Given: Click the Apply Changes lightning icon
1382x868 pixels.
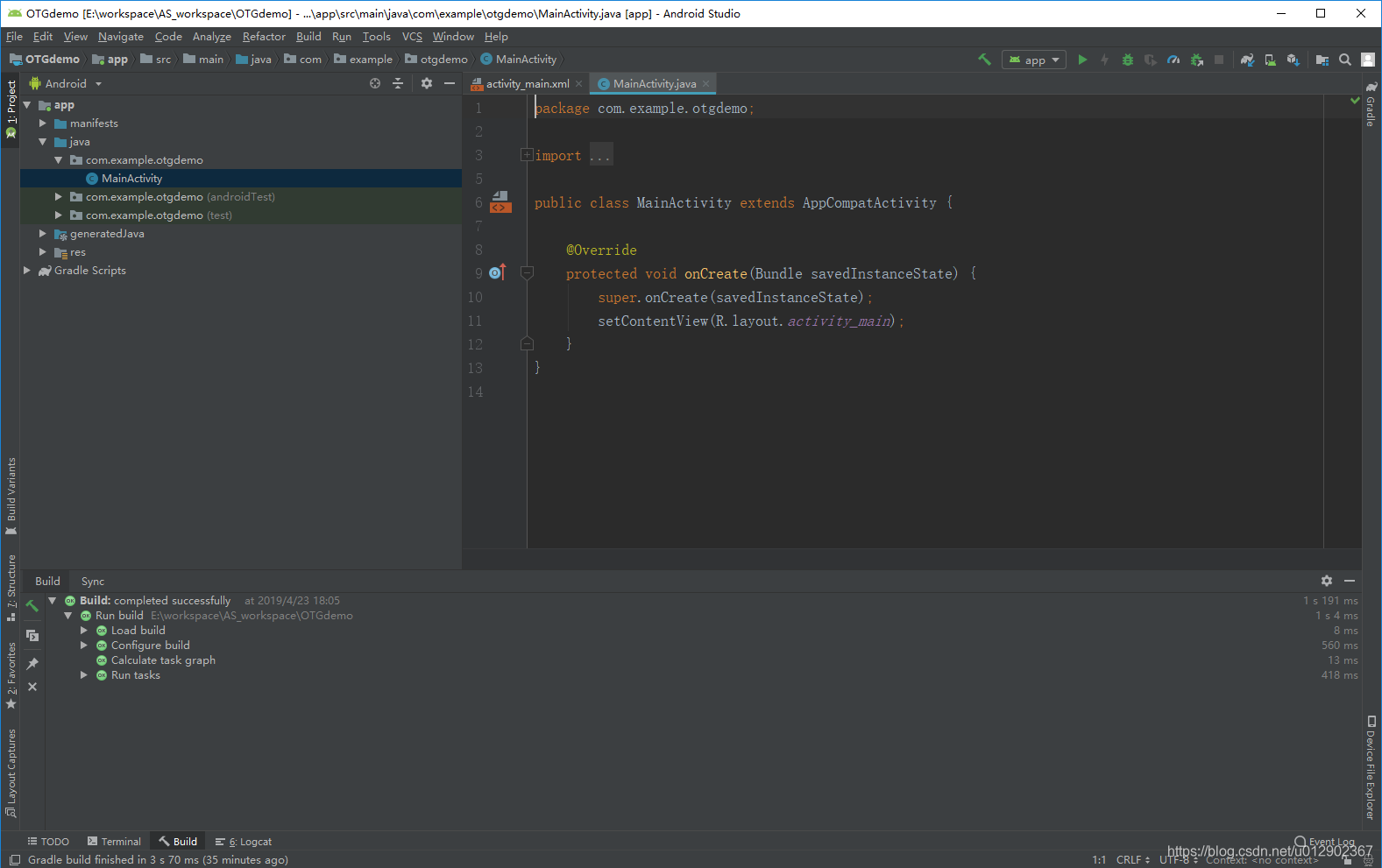Looking at the screenshot, I should [x=1104, y=60].
